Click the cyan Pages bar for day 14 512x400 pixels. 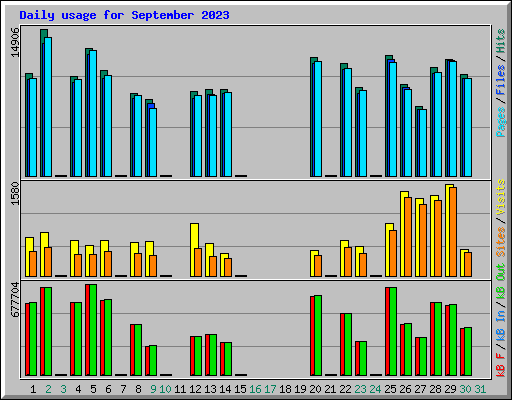(228, 135)
